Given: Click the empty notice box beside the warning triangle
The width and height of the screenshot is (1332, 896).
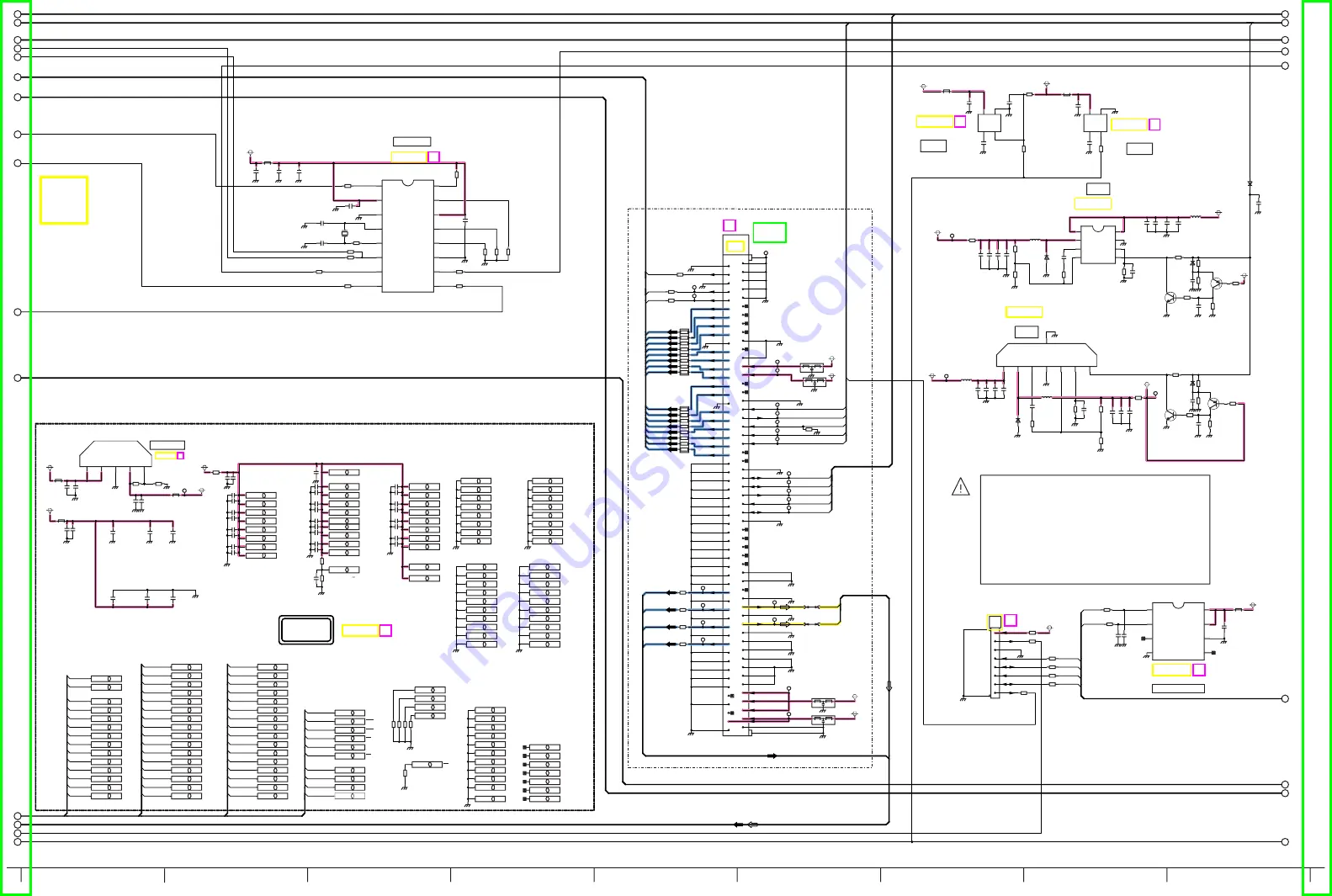Looking at the screenshot, I should pos(1095,530).
